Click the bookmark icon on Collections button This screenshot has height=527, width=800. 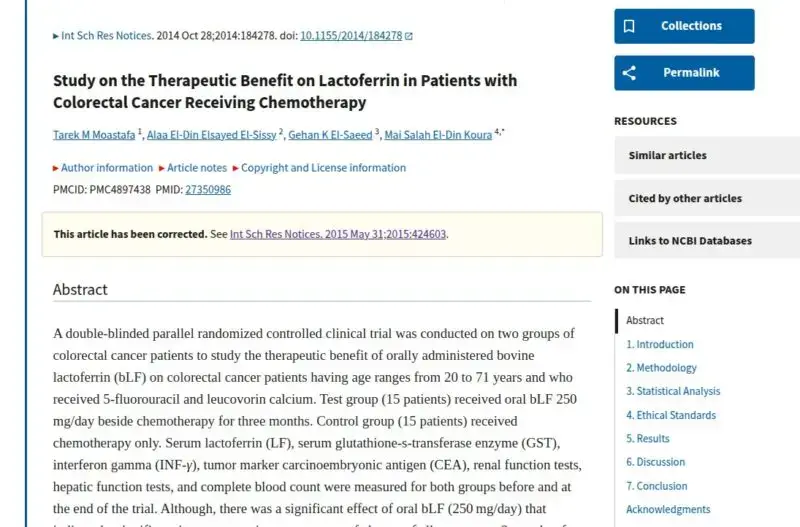tap(629, 26)
